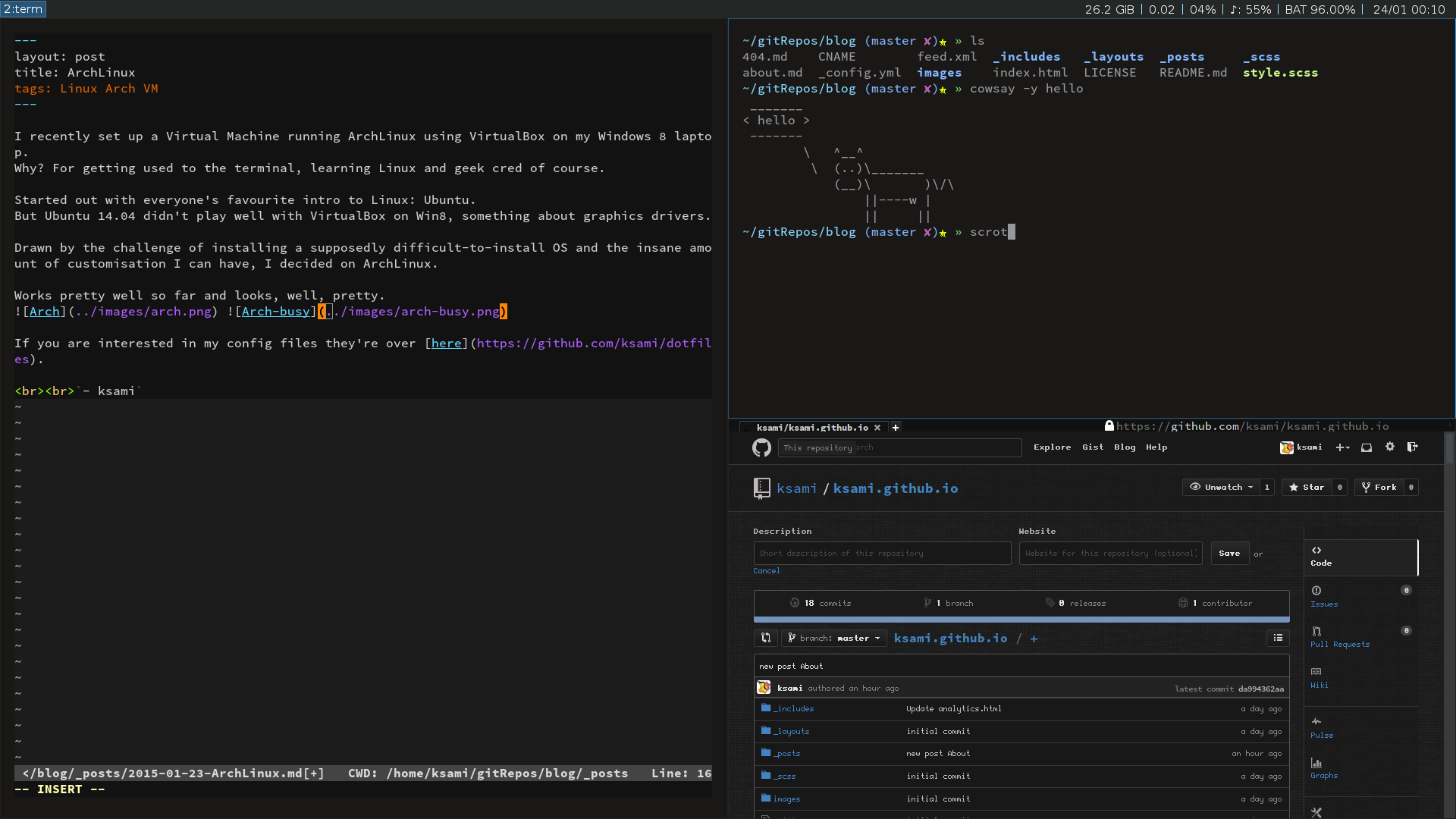1456x819 pixels.
Task: Click the Cancel link under Description
Action: click(x=766, y=570)
